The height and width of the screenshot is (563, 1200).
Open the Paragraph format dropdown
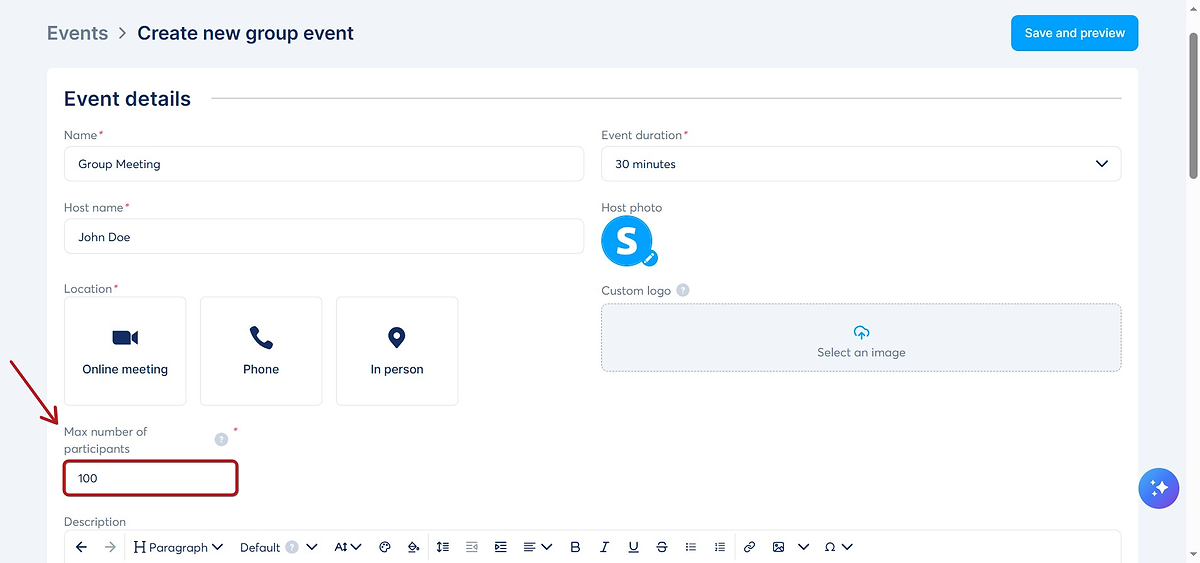click(x=178, y=547)
